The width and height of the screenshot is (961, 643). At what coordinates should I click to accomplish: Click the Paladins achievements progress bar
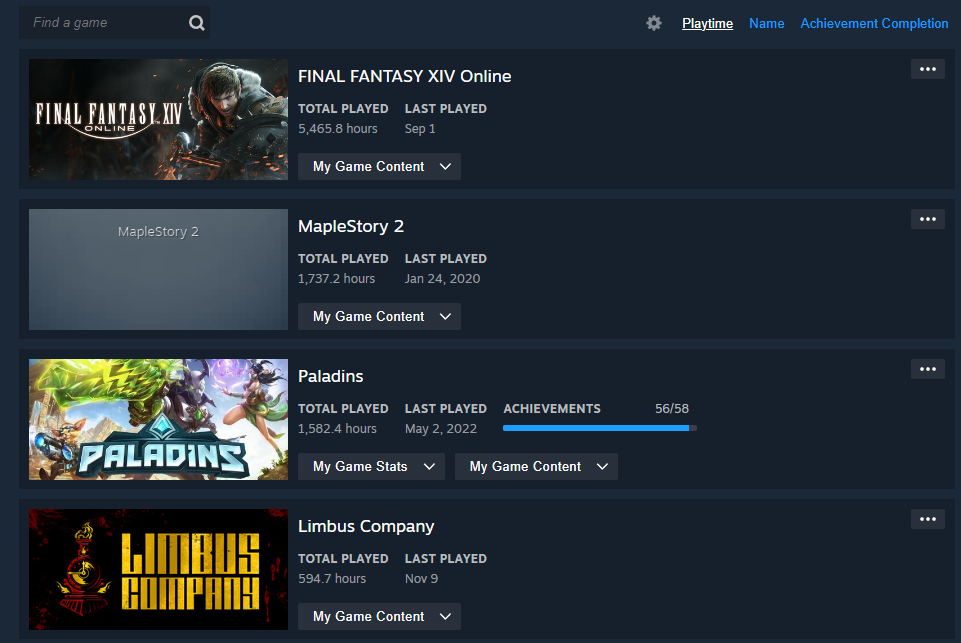click(x=599, y=428)
